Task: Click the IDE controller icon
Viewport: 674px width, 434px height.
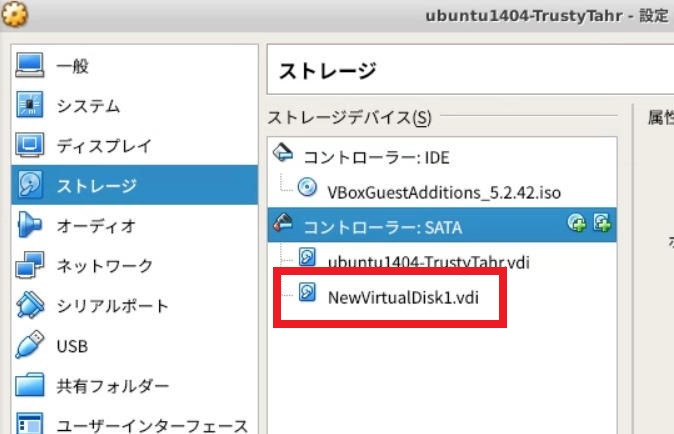Action: [283, 153]
